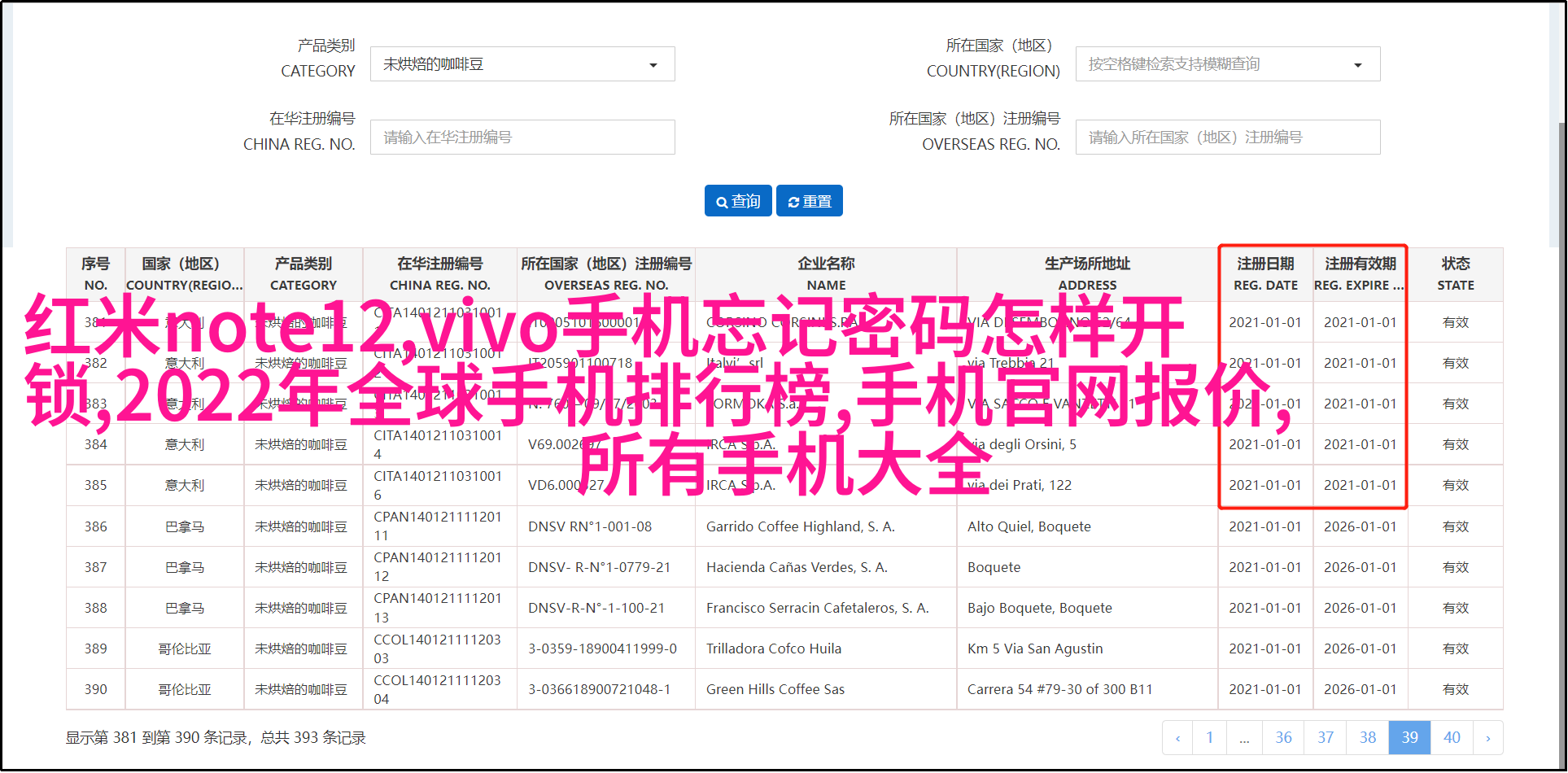The height and width of the screenshot is (773, 1568).
Task: Click Francisco Serracin Cafetaleros, S. A.
Action: [818, 608]
